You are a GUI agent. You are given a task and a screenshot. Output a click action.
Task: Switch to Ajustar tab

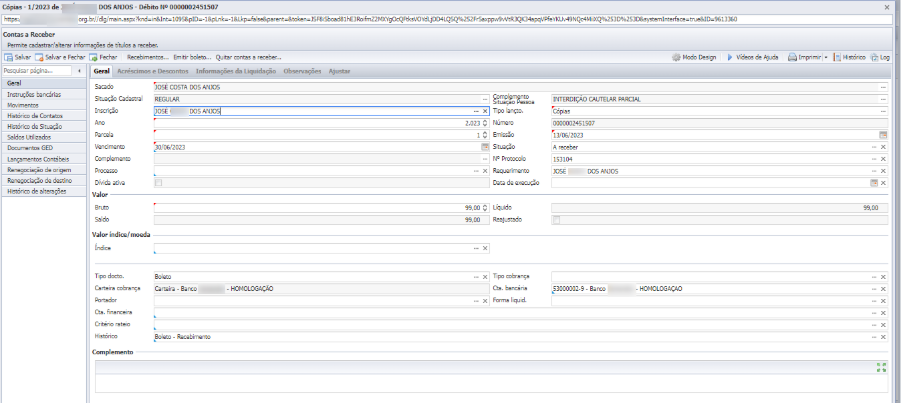(339, 71)
